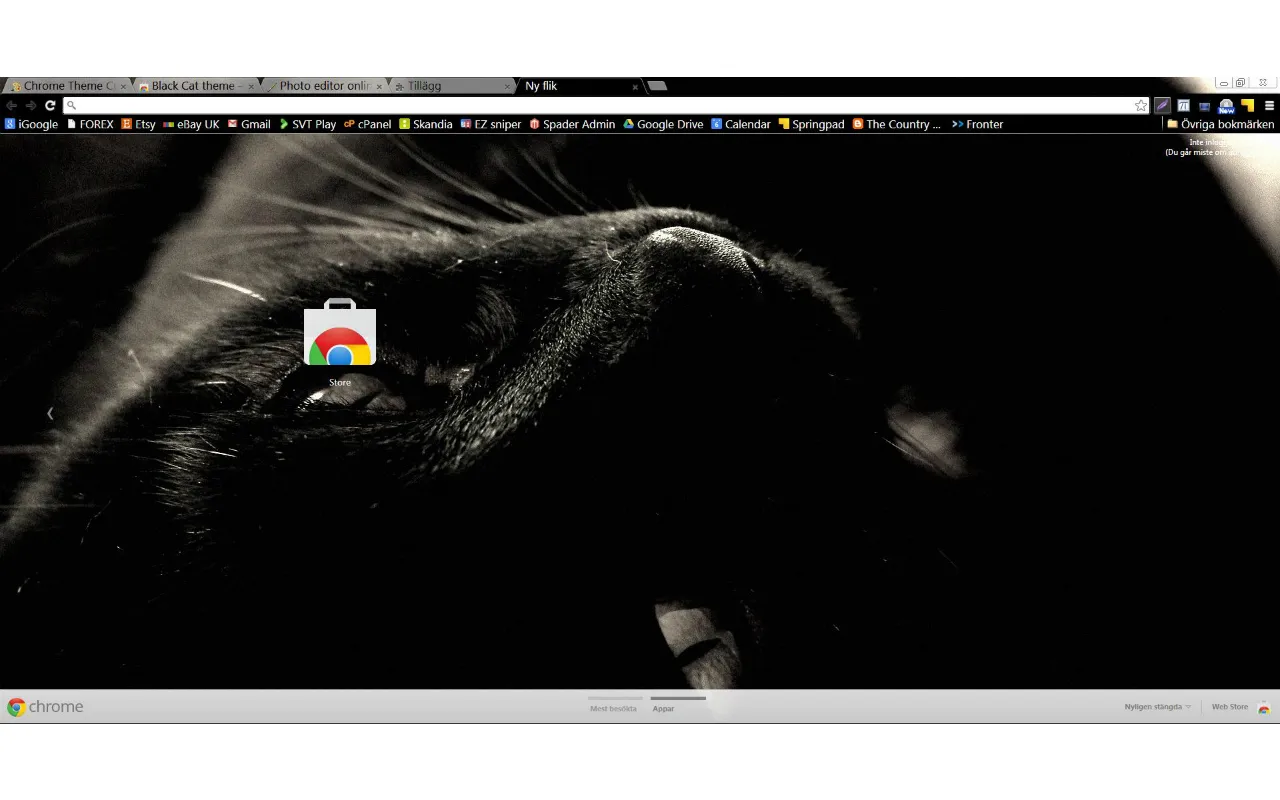Switch to the Photo editor online tab
This screenshot has width=1280, height=800.
tap(324, 86)
